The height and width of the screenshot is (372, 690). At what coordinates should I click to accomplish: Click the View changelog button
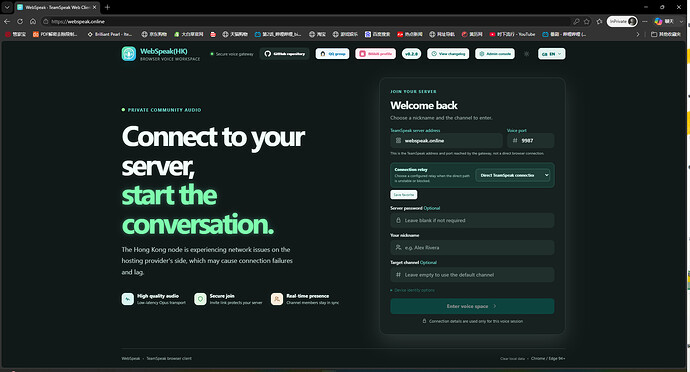pyautogui.click(x=448, y=54)
